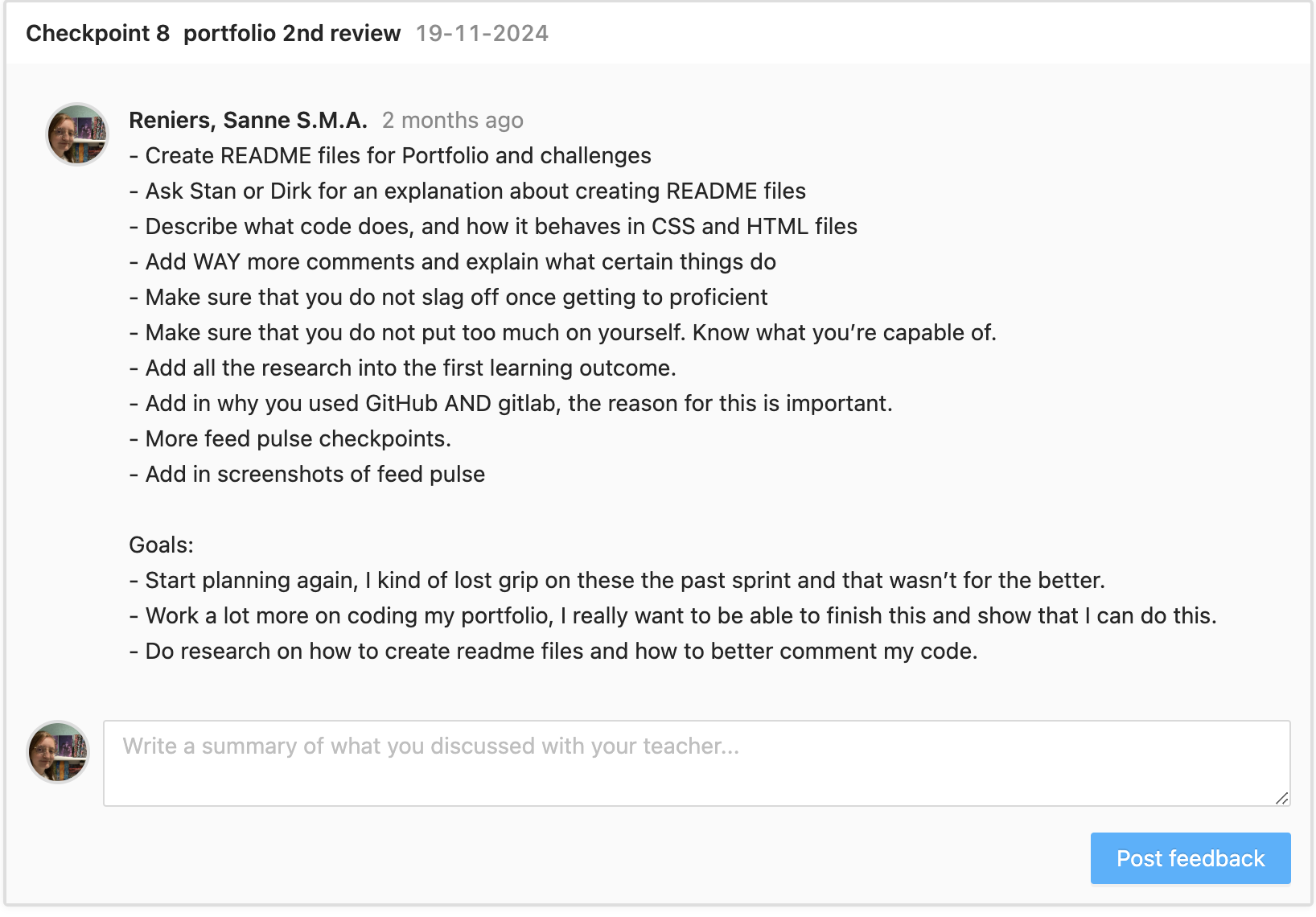Click the "portfolio 2nd review" title
1316x917 pixels.
[292, 33]
